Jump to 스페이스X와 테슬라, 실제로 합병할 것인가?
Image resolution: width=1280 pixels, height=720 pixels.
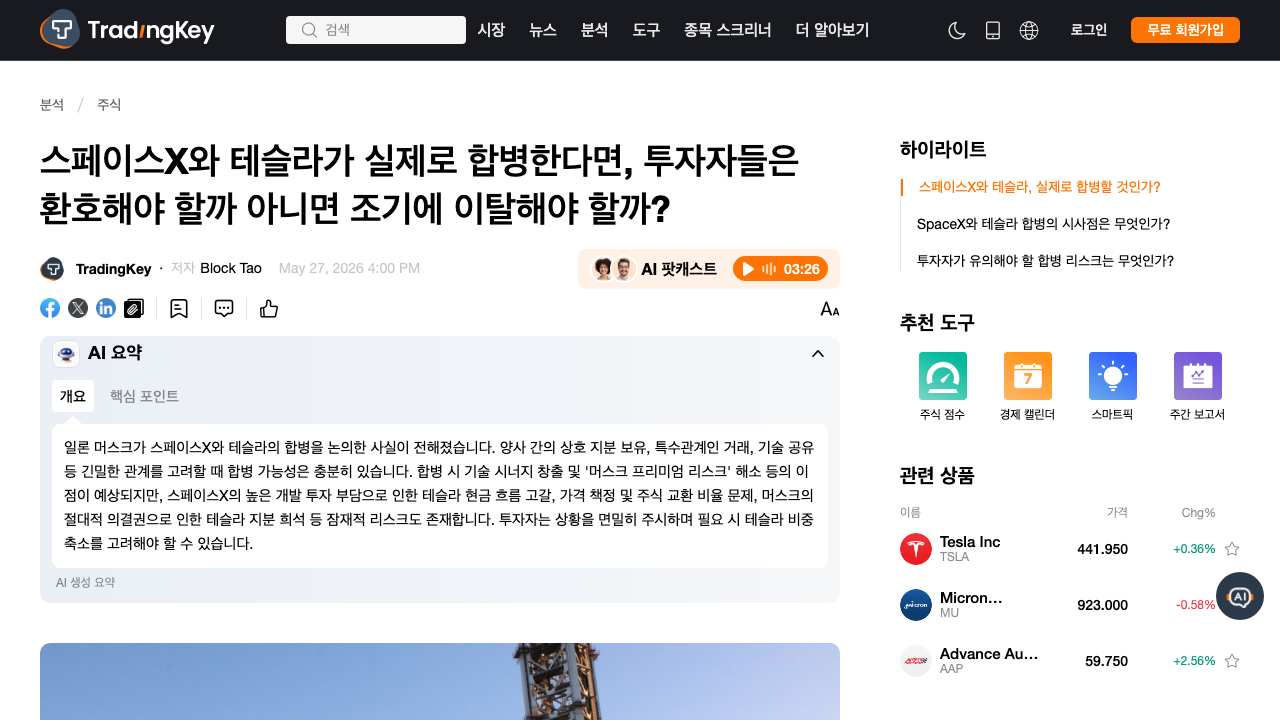(1039, 187)
